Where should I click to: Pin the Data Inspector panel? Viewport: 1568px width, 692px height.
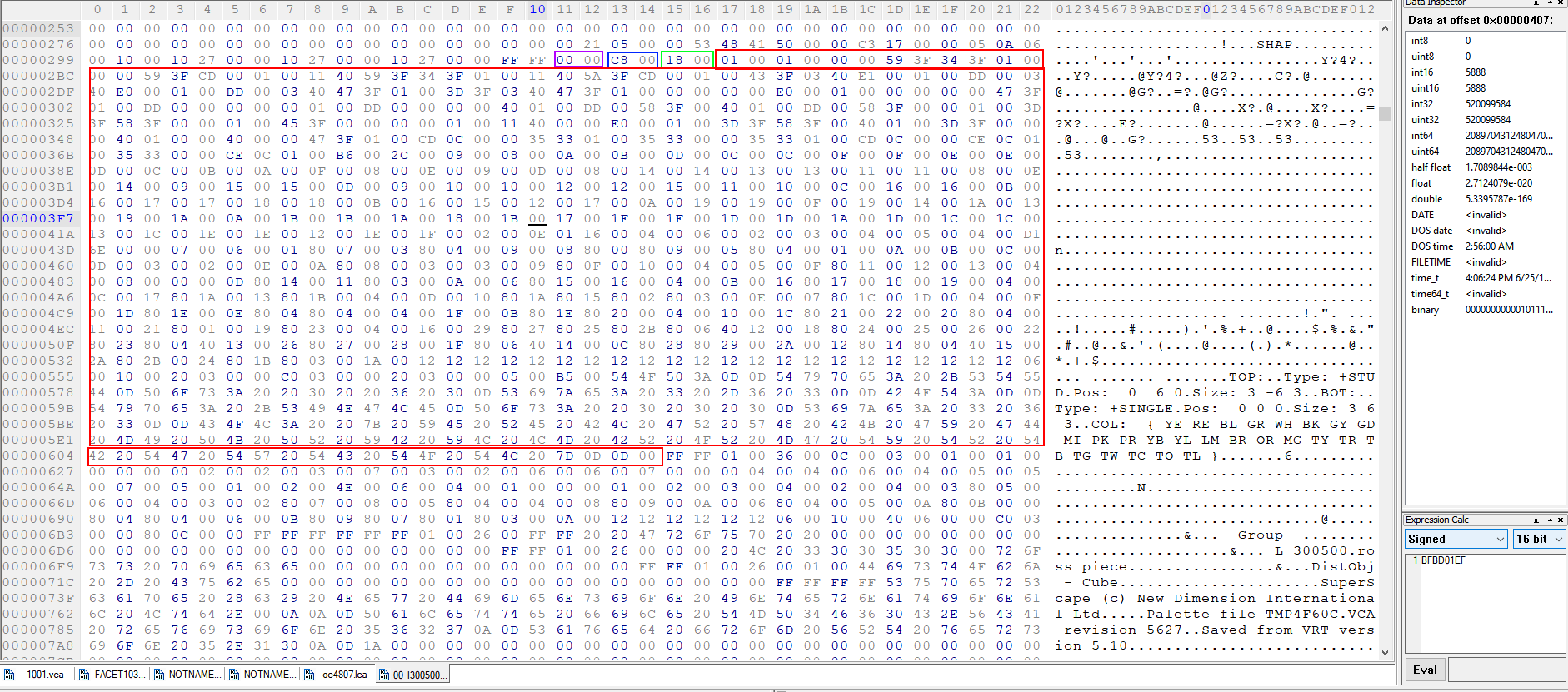(1536, 3)
